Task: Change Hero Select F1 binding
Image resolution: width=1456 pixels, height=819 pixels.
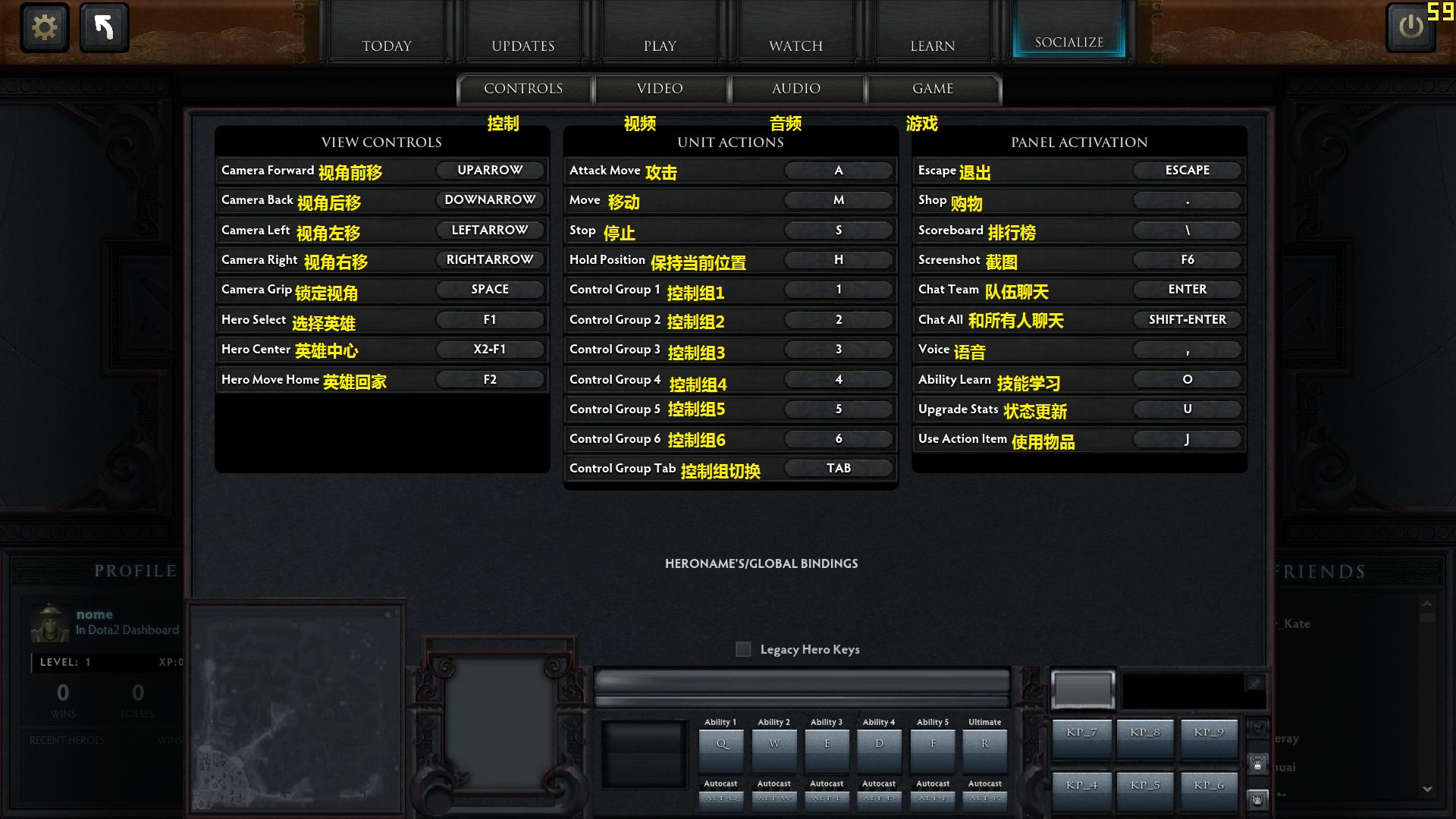Action: [x=490, y=320]
